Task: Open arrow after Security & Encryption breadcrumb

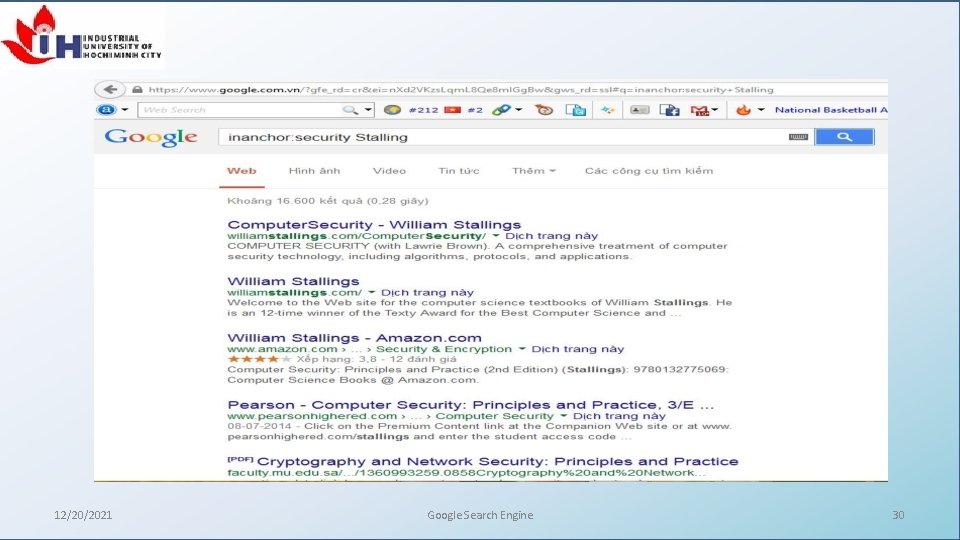Action: pyautogui.click(x=522, y=349)
